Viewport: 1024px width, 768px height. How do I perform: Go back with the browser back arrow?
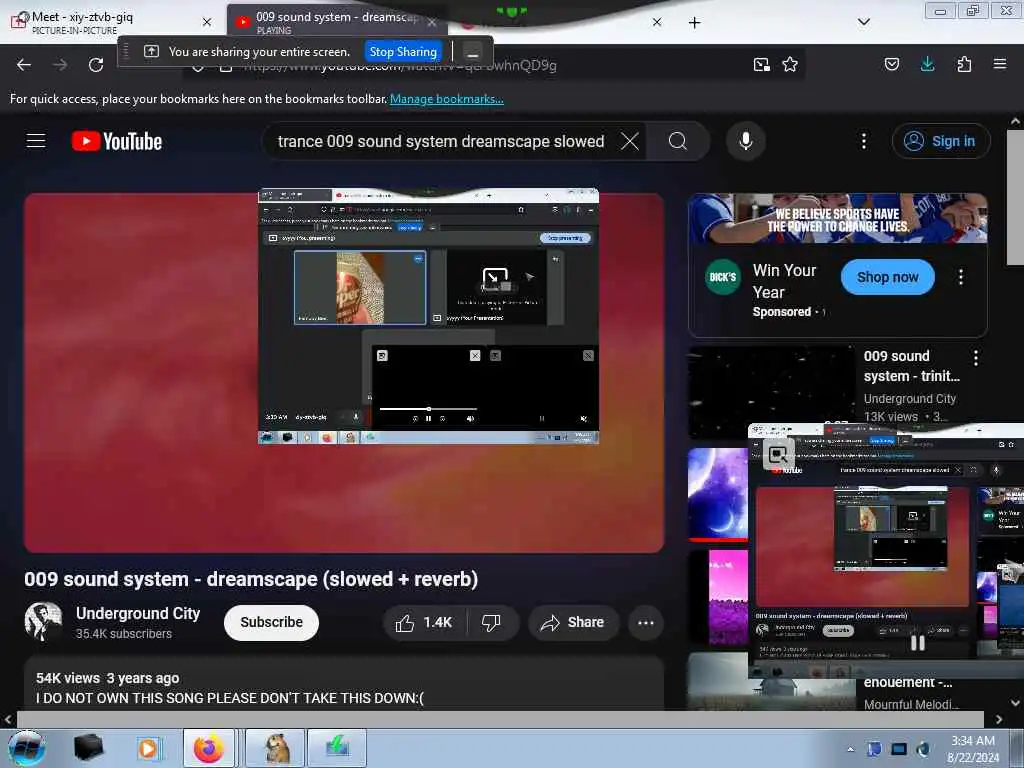pos(24,65)
